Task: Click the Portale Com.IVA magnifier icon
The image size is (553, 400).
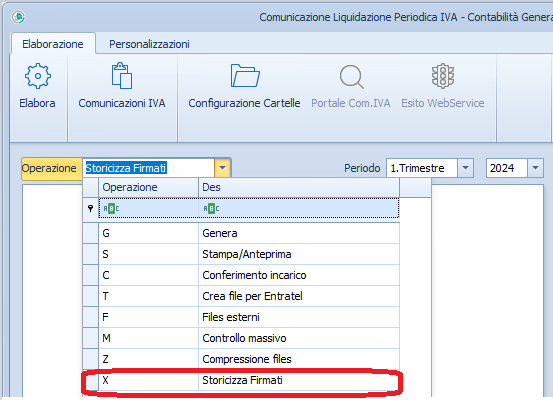Action: pos(351,77)
